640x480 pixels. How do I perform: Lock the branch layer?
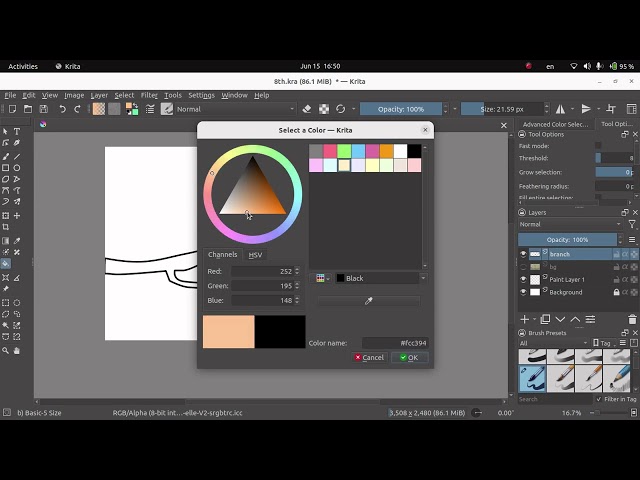(616, 254)
